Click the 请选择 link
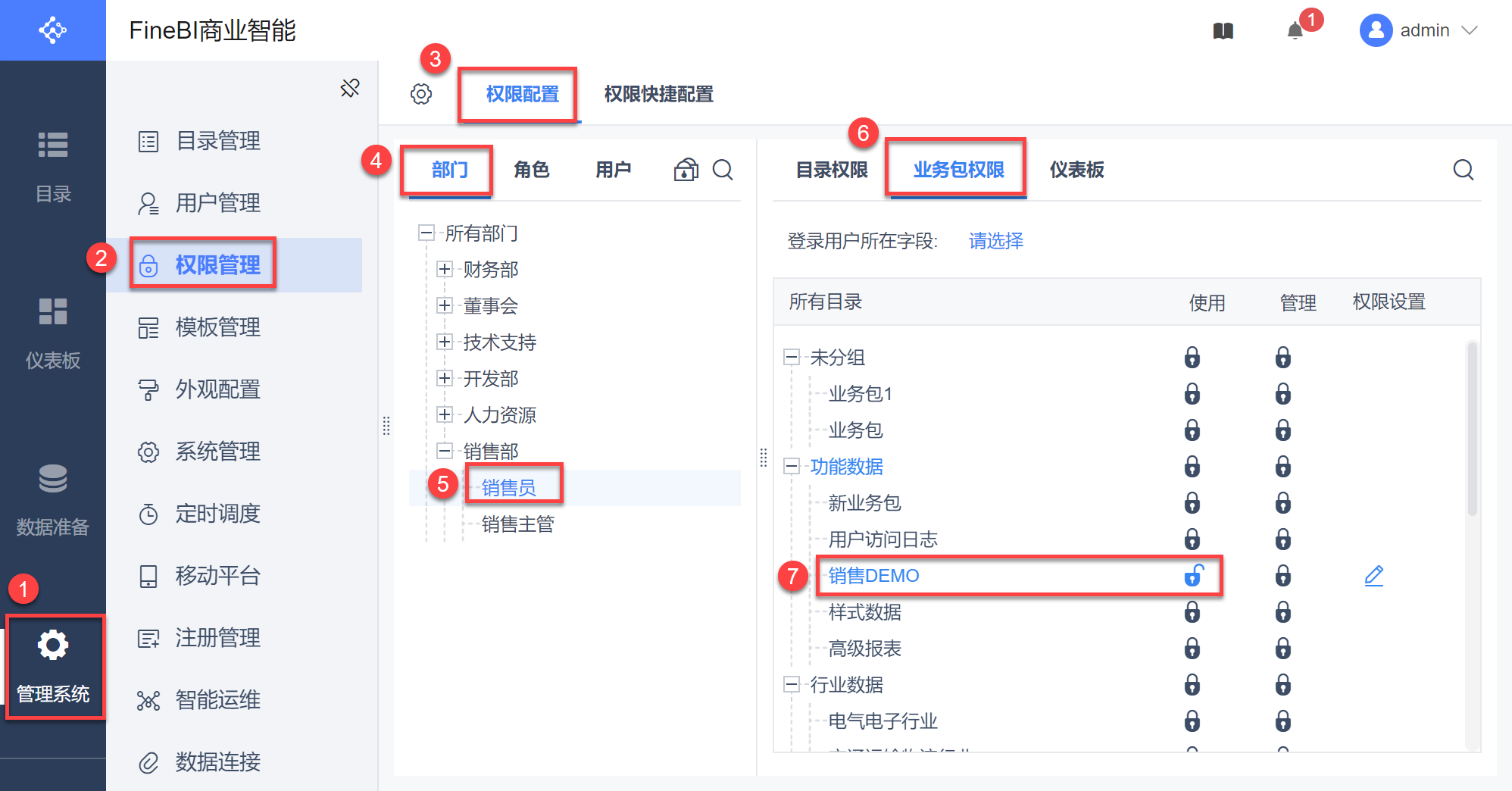 pyautogui.click(x=995, y=241)
